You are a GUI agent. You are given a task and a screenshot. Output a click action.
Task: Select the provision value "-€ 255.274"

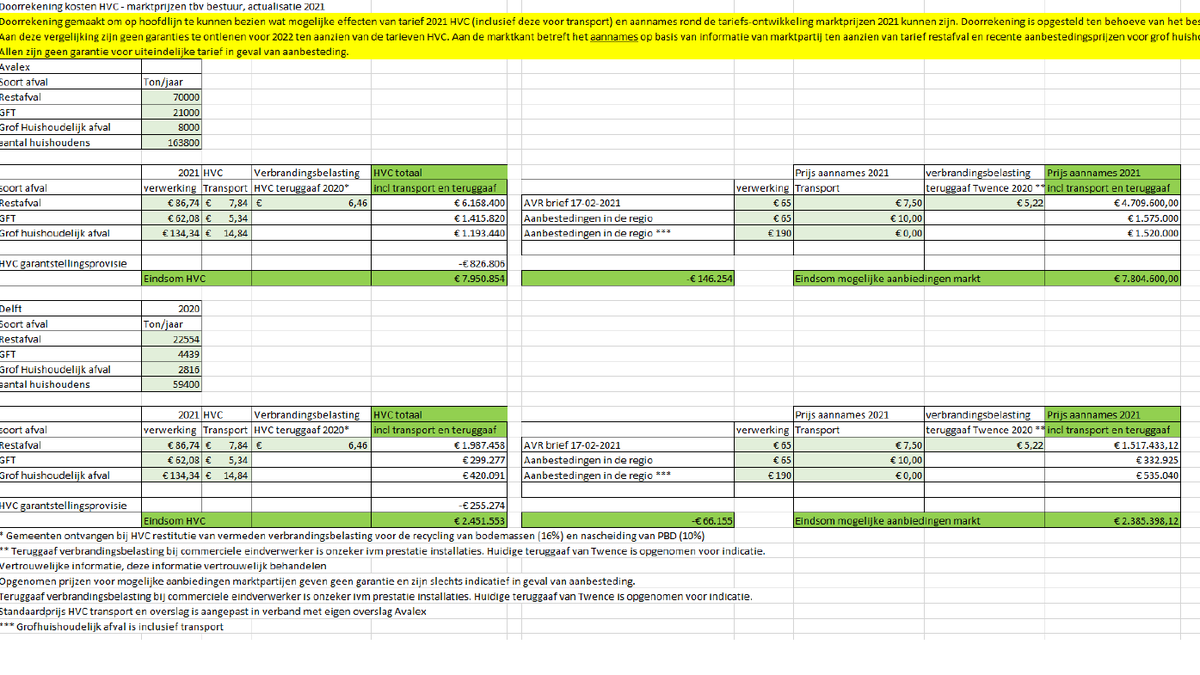pos(438,505)
